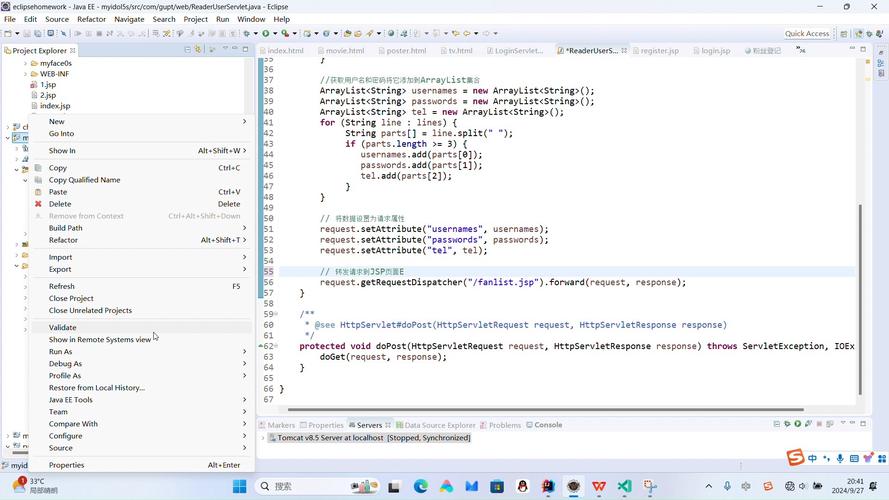Click the Run green play toolbar icon
The image size is (889, 500).
[265, 33]
